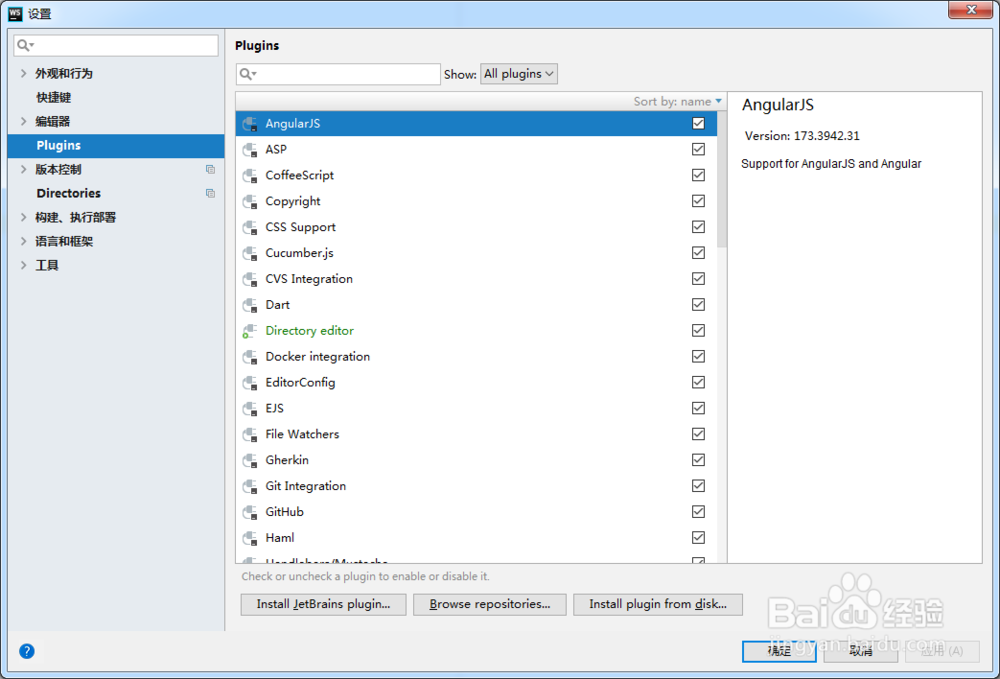Viewport: 1000px width, 679px height.
Task: Disable the Haml plugin checkbox
Action: 698,537
